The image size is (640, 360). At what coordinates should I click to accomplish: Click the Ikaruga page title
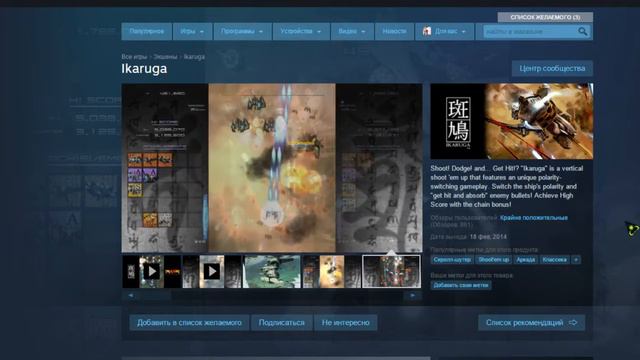pyautogui.click(x=144, y=69)
